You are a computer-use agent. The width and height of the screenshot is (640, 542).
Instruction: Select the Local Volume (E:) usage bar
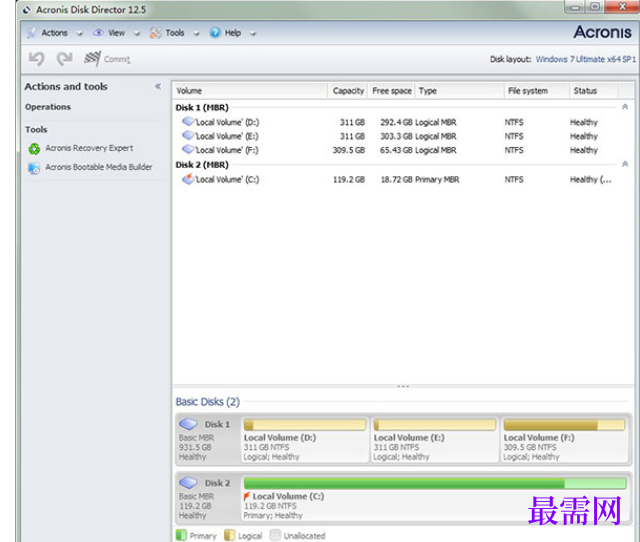pyautogui.click(x=435, y=425)
